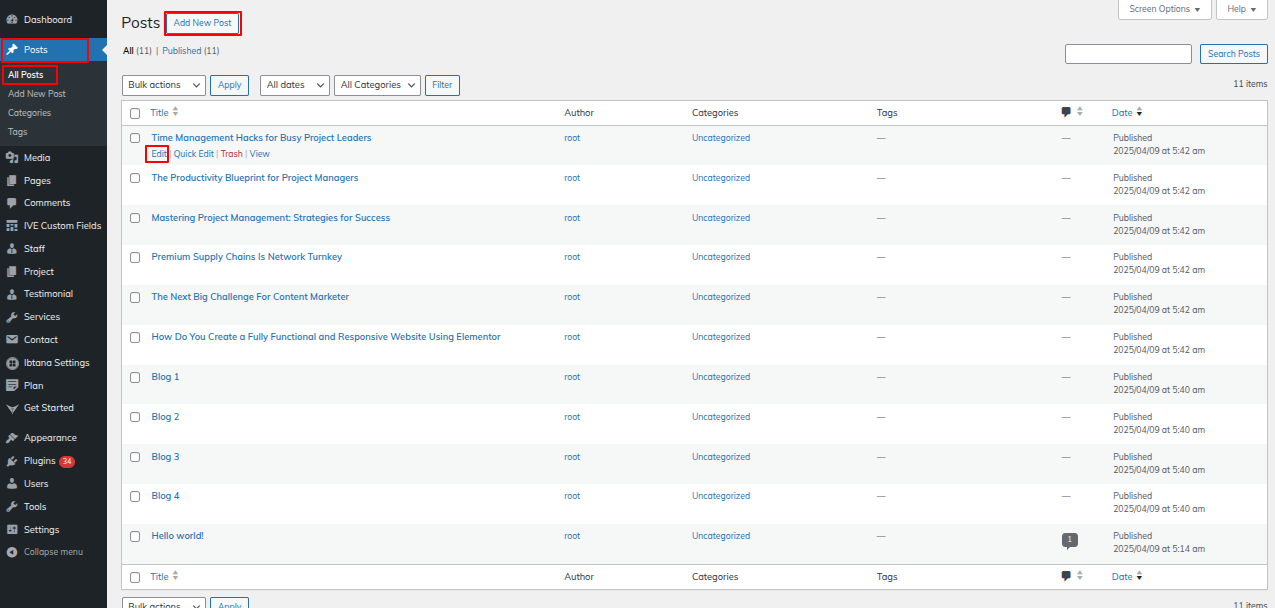Click the Tools wrench icon
This screenshot has width=1275, height=608.
[x=12, y=507]
